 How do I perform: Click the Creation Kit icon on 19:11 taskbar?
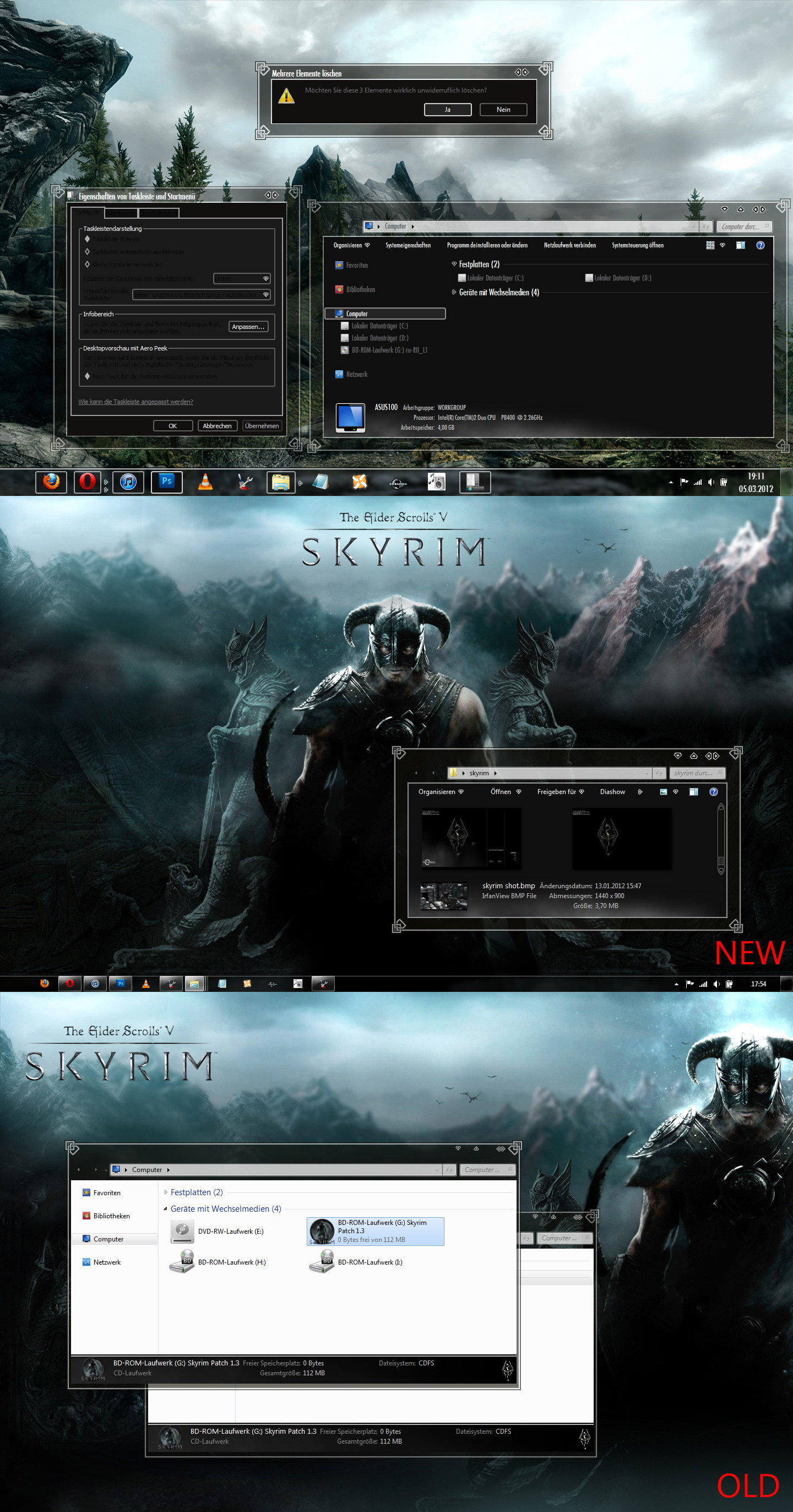pos(398,483)
